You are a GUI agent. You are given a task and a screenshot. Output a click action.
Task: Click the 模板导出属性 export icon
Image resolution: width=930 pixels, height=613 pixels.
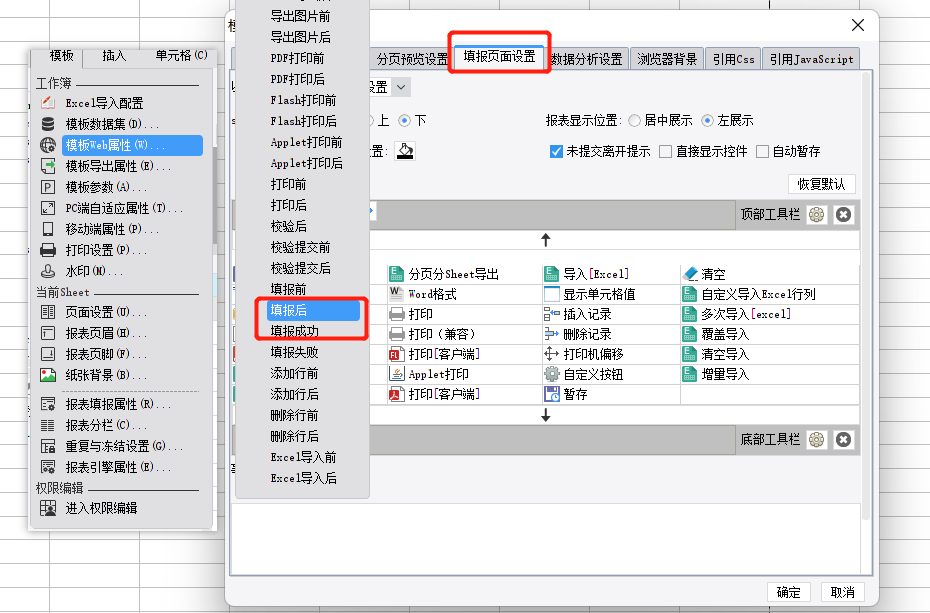(x=48, y=166)
